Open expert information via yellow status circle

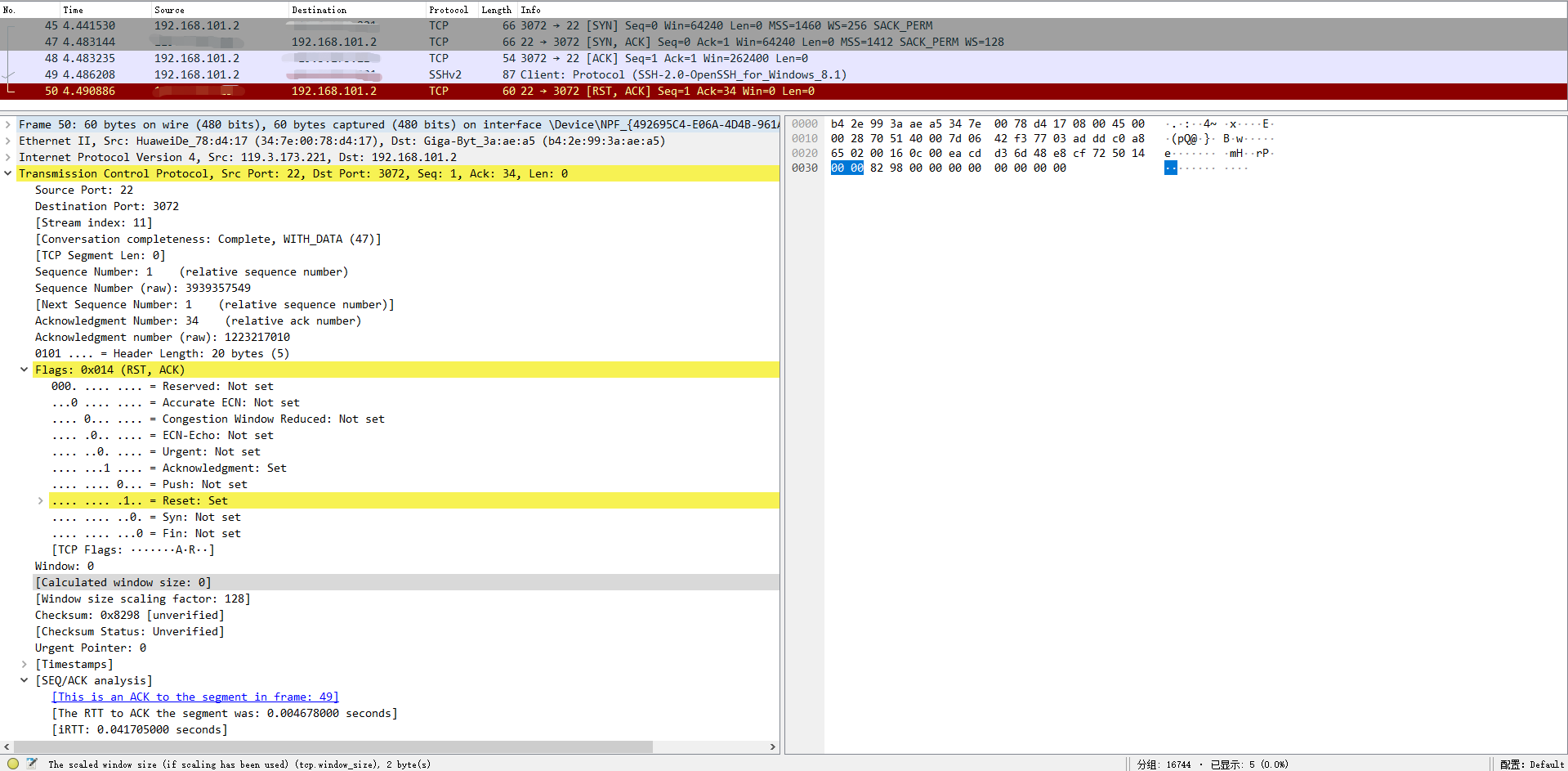pos(13,764)
